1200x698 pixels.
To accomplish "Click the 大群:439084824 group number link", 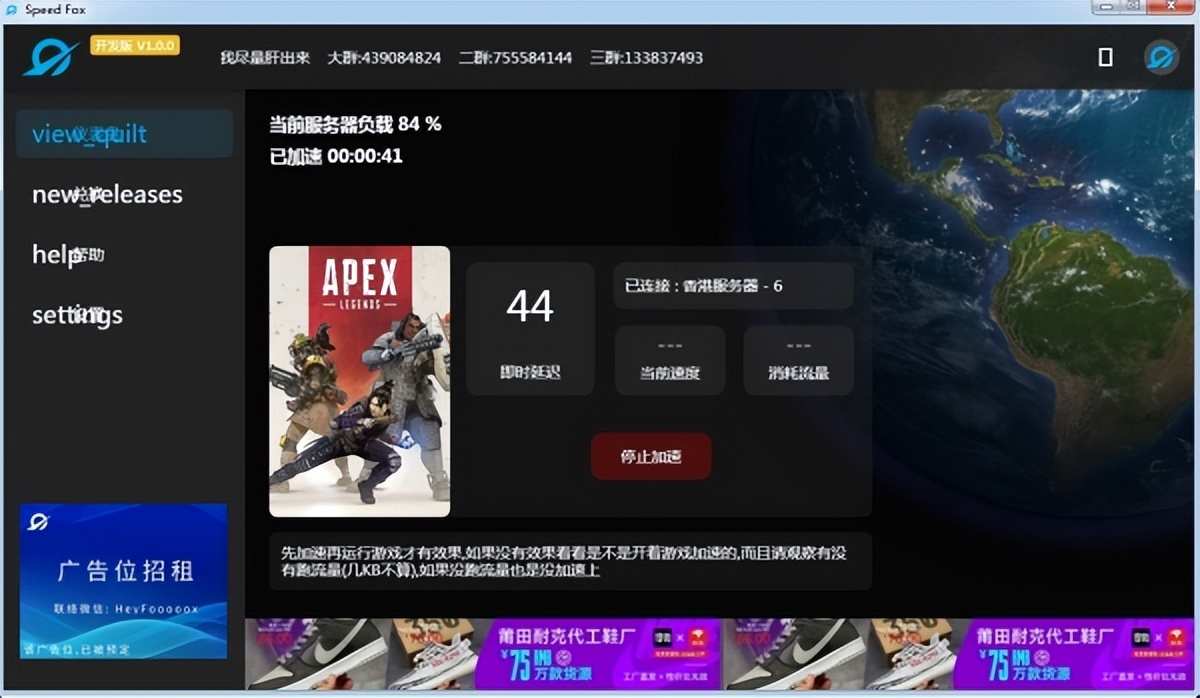I will (x=386, y=58).
